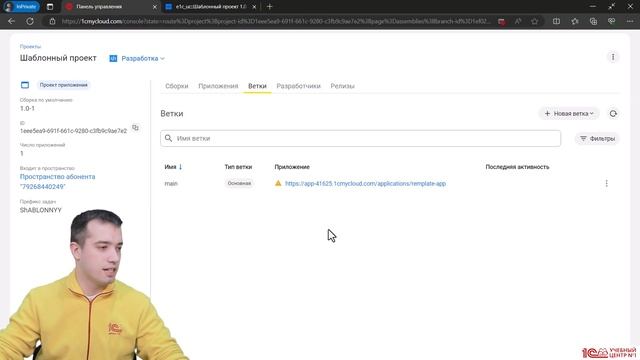Click the 'Шаблонный проект' project title
Screen dimensions: 640x360
click(x=58, y=58)
